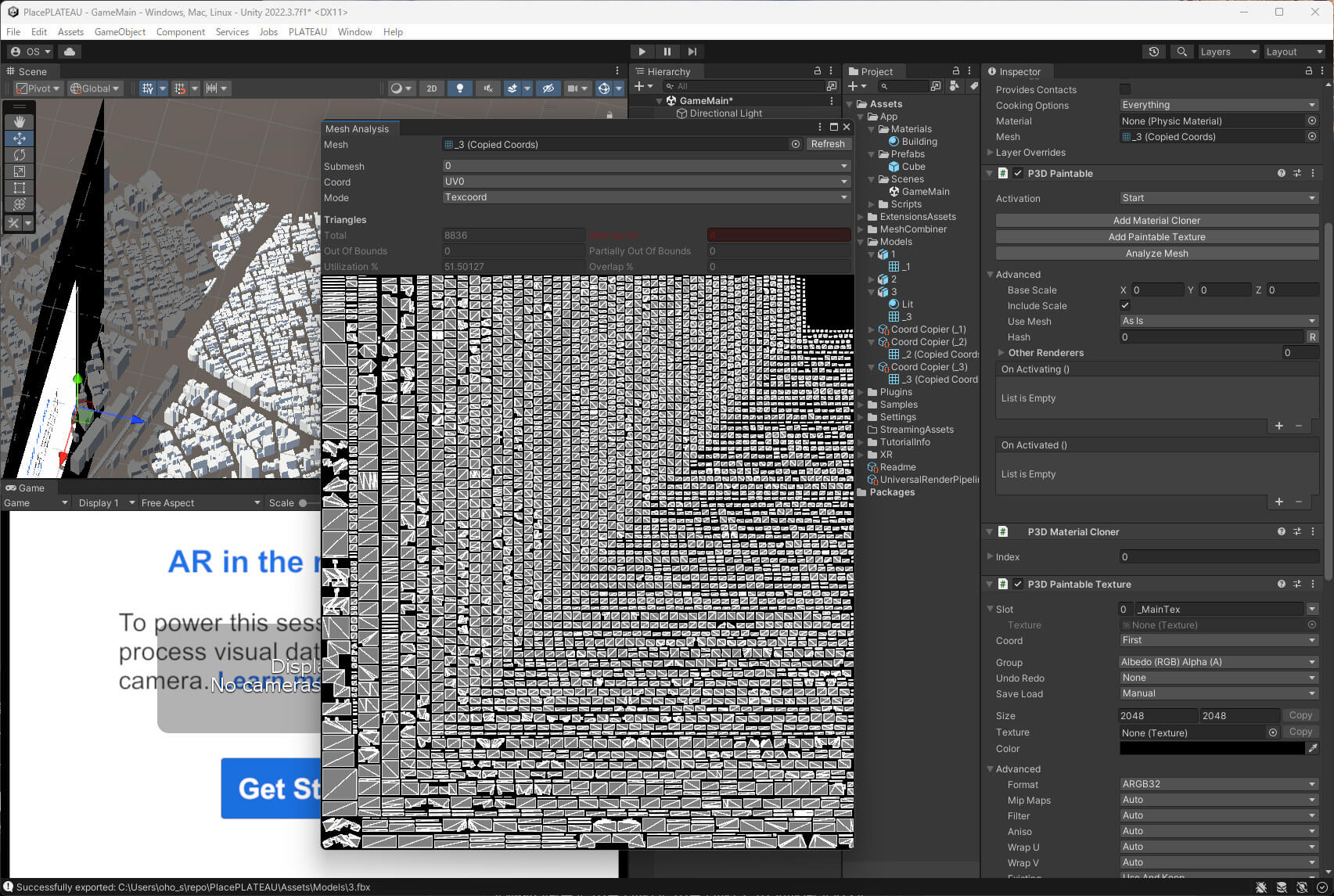Open the Submesh dropdown in Mesh Analysis

pos(646,166)
